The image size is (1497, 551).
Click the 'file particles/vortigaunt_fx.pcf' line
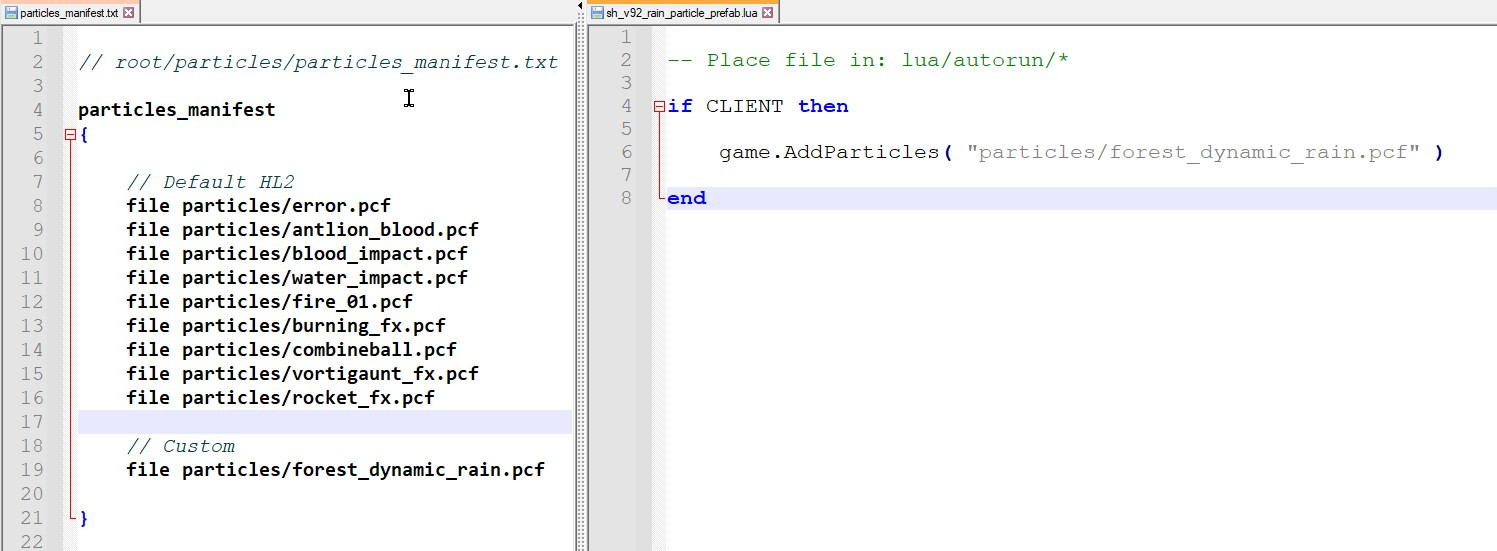point(302,374)
